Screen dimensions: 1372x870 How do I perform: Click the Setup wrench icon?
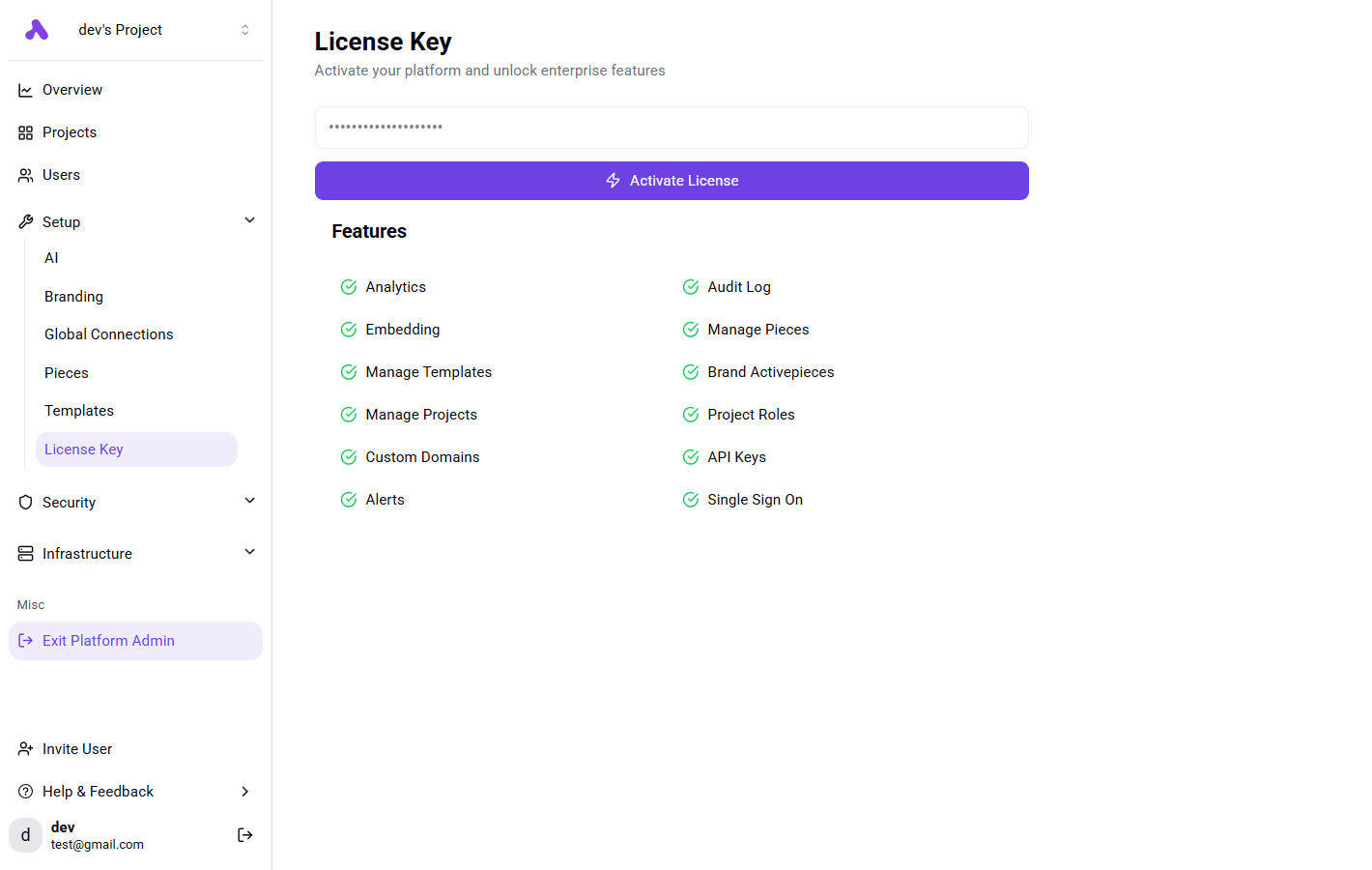click(25, 220)
